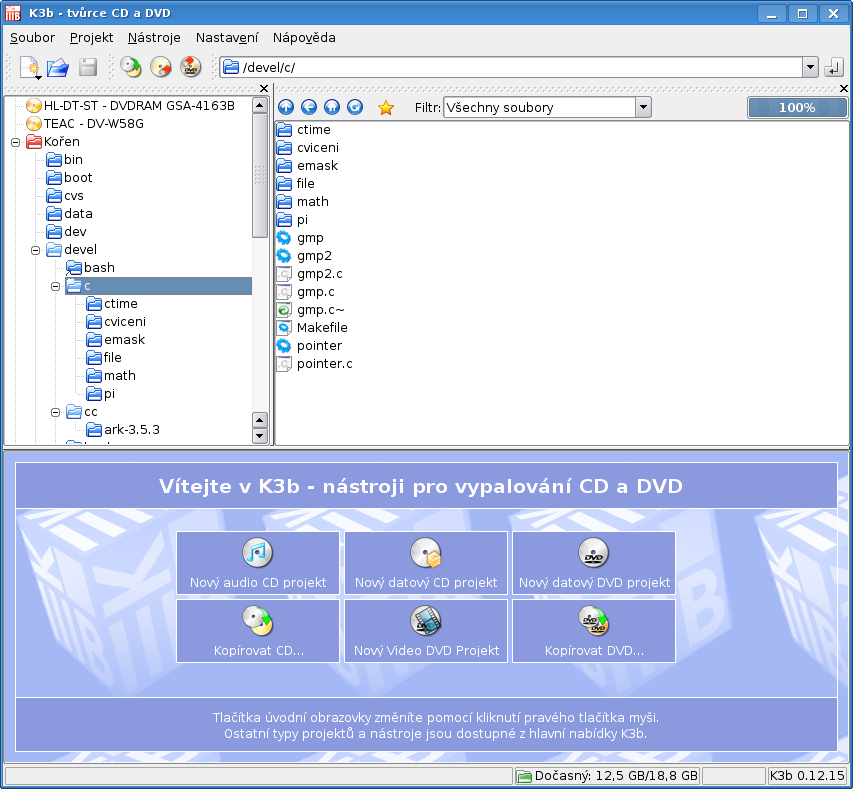The height and width of the screenshot is (789, 853).
Task: Click the Nový datový DVD projekt tile
Action: [594, 563]
